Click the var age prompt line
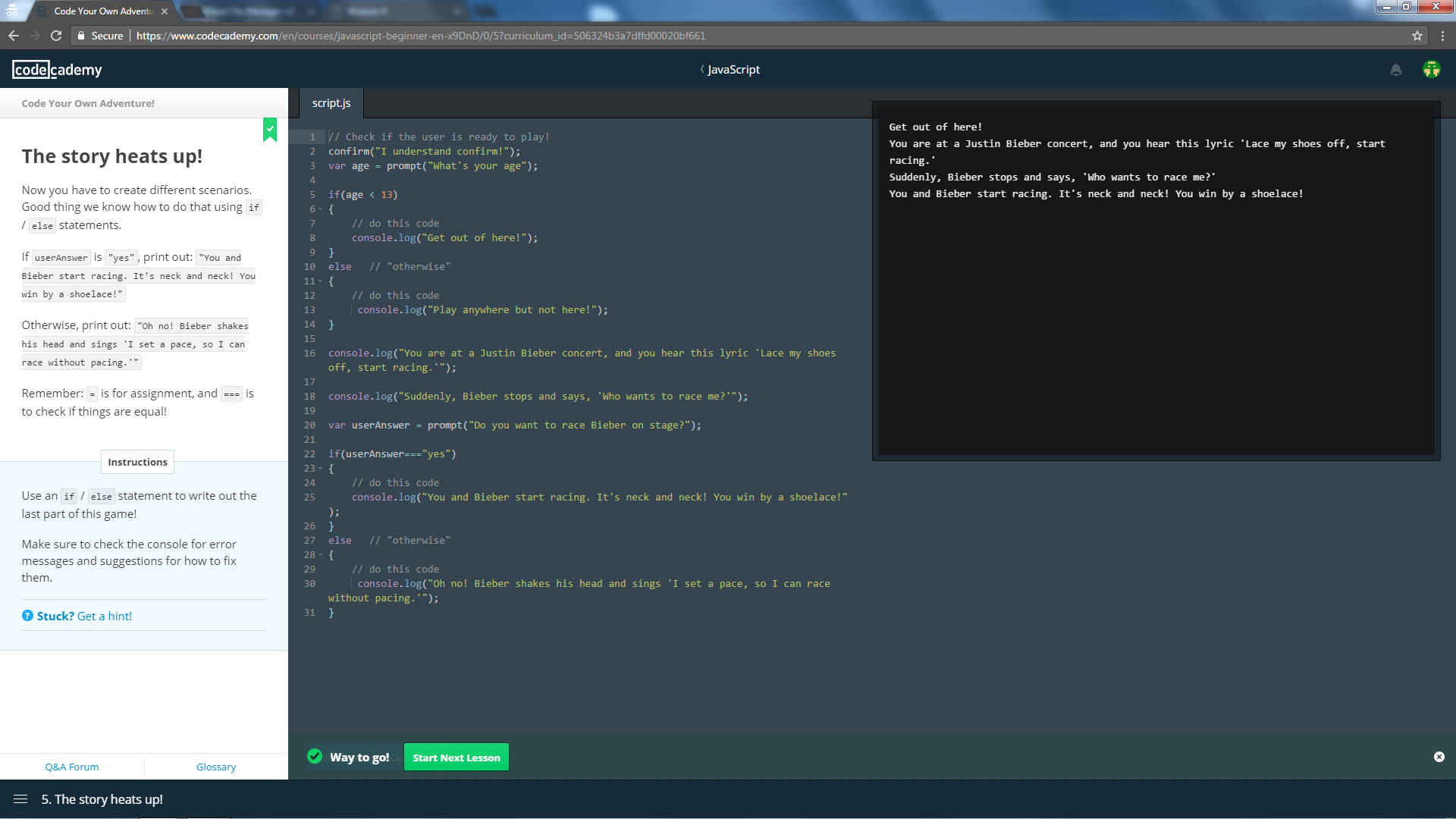Image resolution: width=1456 pixels, height=819 pixels. click(x=433, y=166)
